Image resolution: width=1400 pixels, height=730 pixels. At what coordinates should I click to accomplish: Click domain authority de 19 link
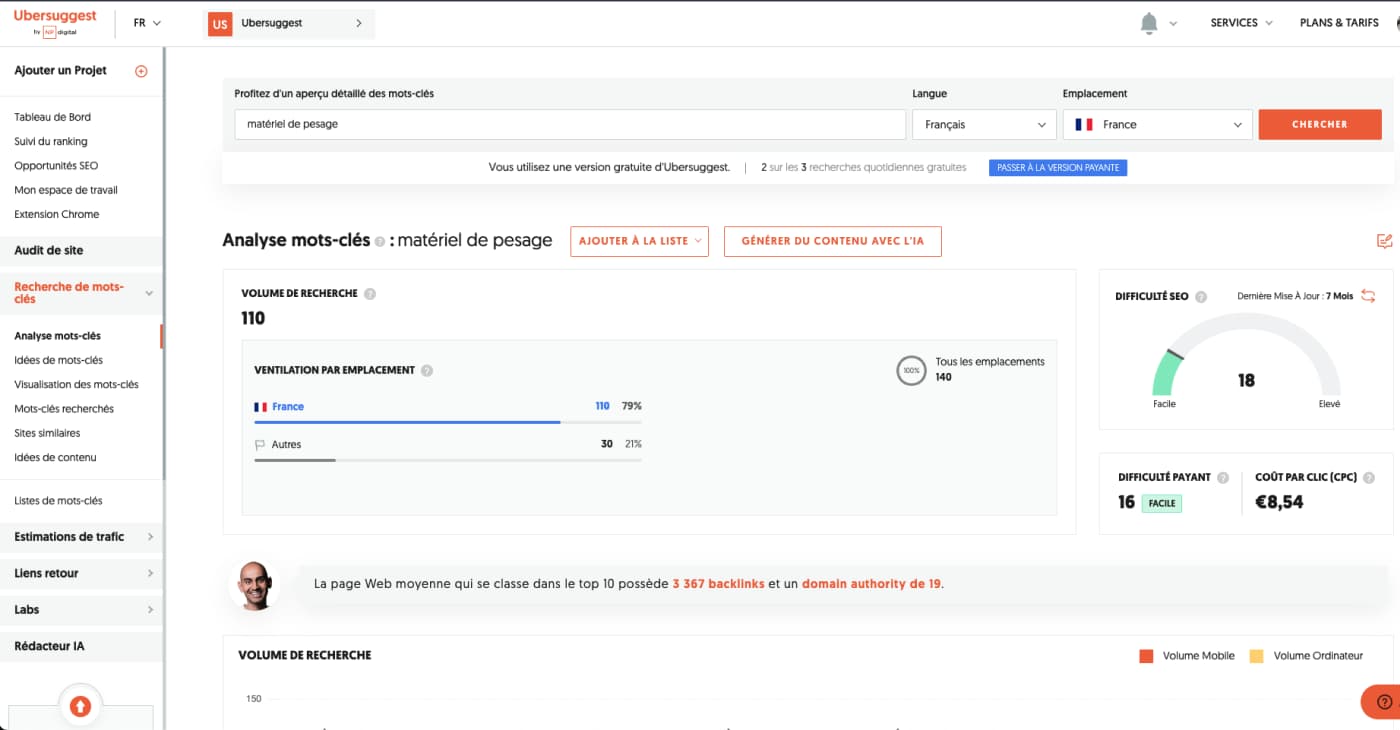coord(871,583)
